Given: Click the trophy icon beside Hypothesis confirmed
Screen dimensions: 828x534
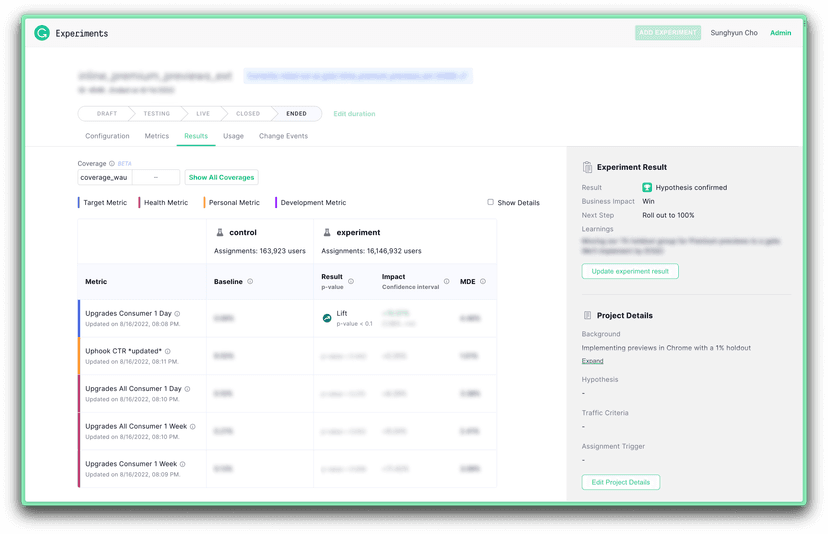Looking at the screenshot, I should pos(647,187).
